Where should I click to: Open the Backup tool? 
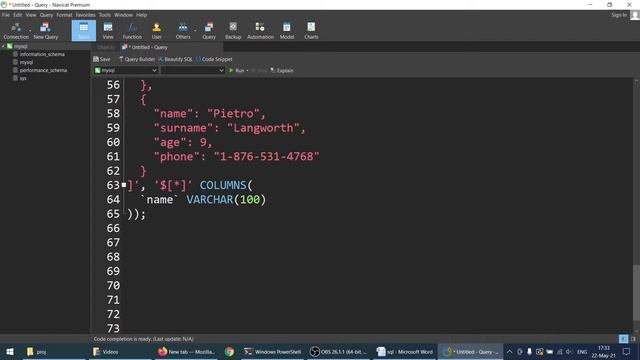(233, 31)
